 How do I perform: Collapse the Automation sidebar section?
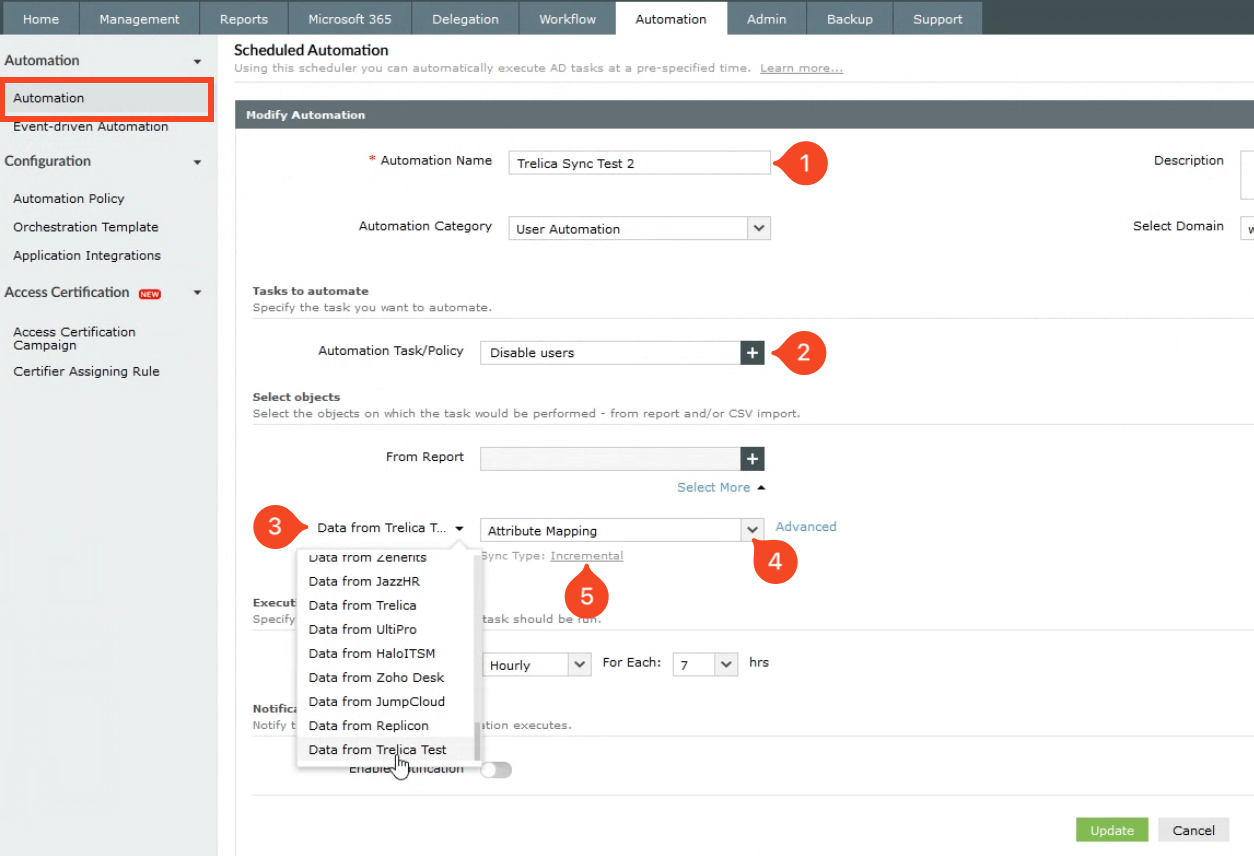point(197,62)
